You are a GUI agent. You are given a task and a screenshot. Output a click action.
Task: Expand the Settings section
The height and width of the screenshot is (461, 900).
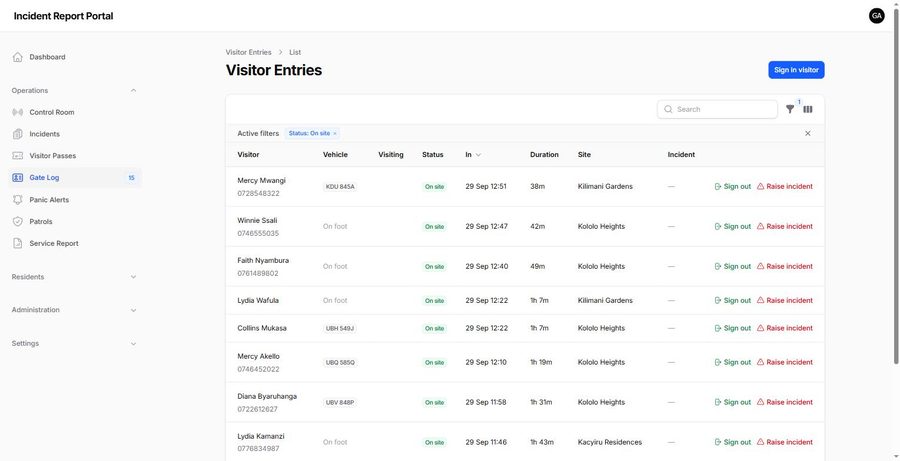coord(133,343)
